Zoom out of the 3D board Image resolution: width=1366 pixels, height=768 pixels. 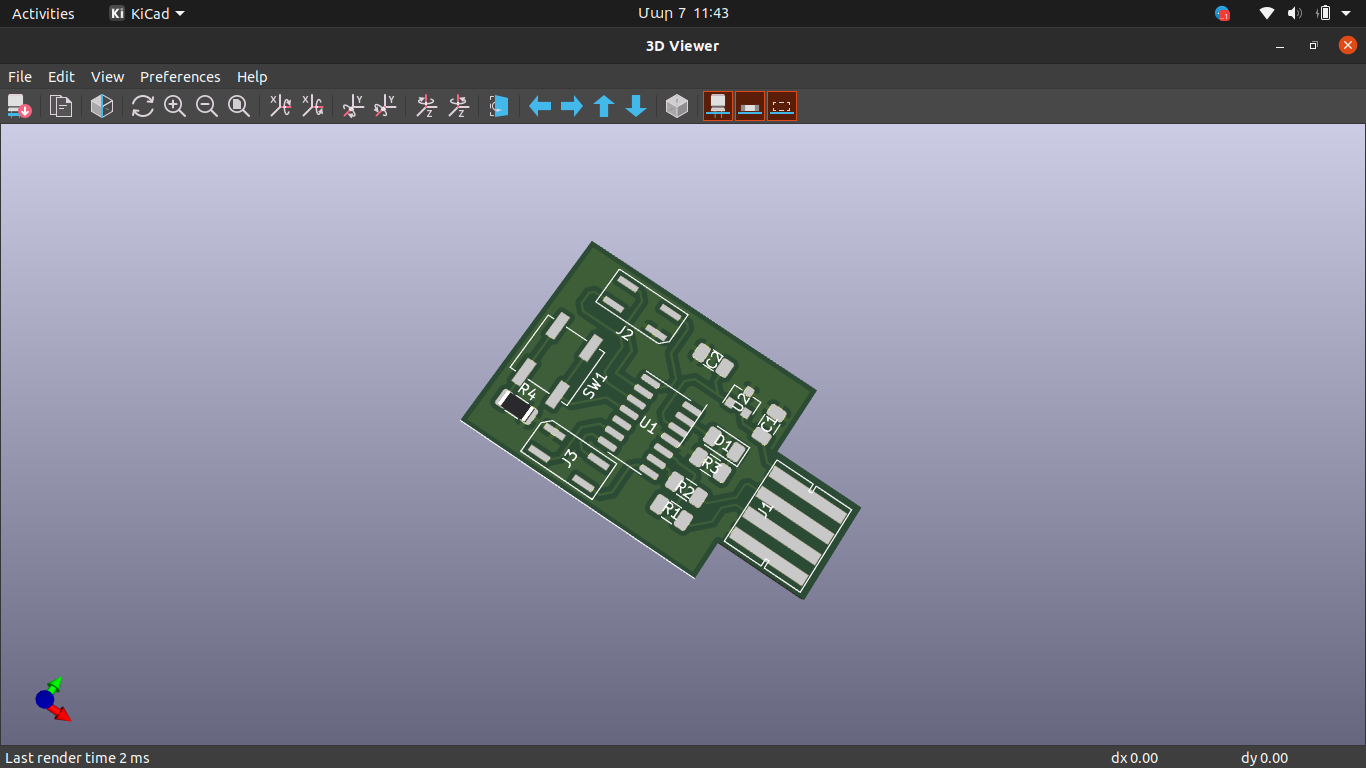207,106
